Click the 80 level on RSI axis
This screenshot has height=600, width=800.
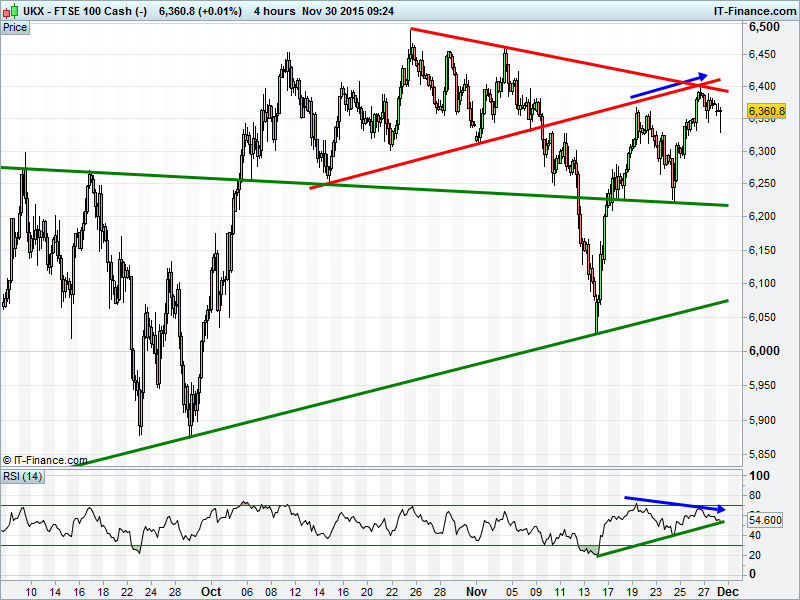[x=755, y=495]
